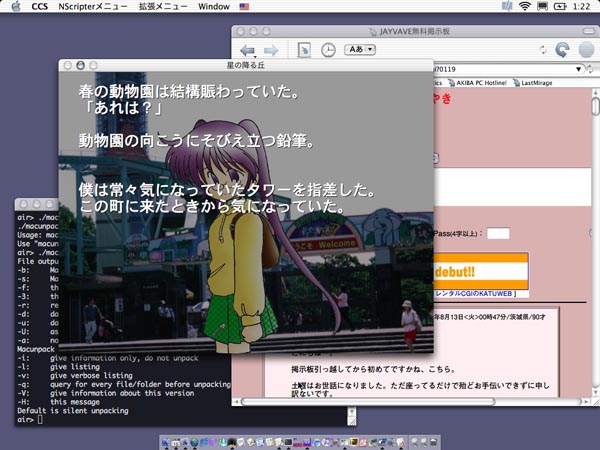Open the history clock icon in browser
Screen dimensions: 600x450
point(328,50)
